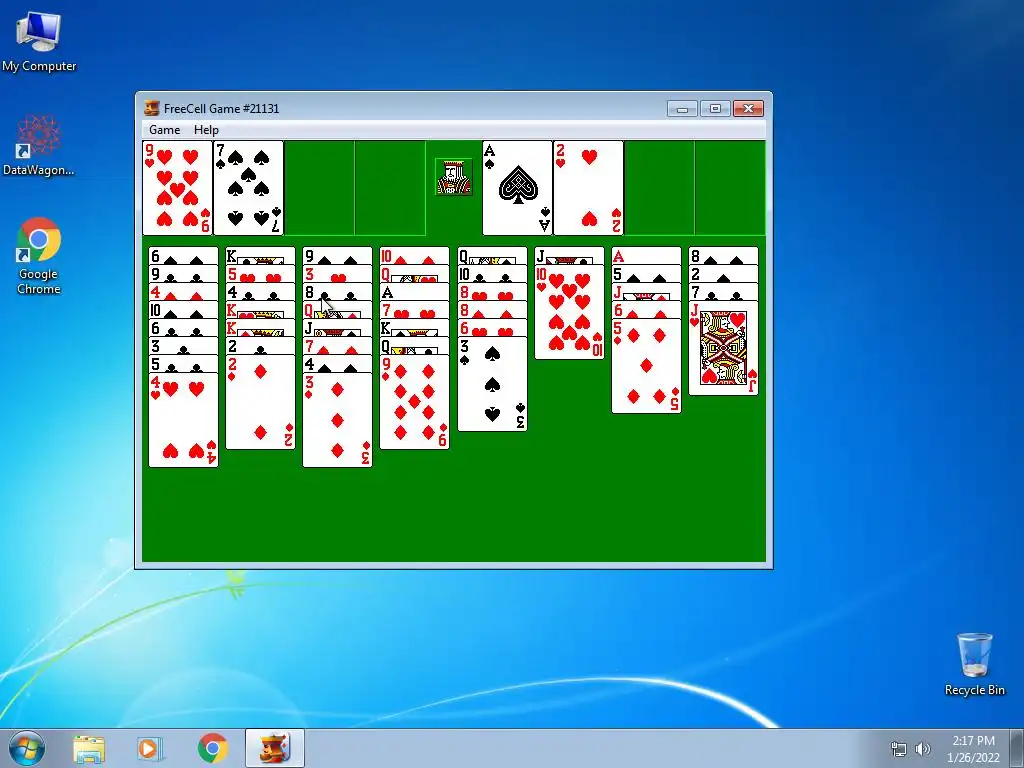Open the Windows Start button

pyautogui.click(x=27, y=748)
